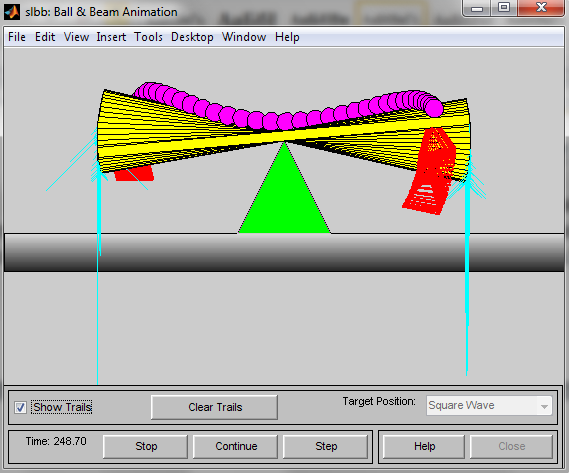The height and width of the screenshot is (473, 569).
Task: Open the View menu
Action: click(76, 37)
